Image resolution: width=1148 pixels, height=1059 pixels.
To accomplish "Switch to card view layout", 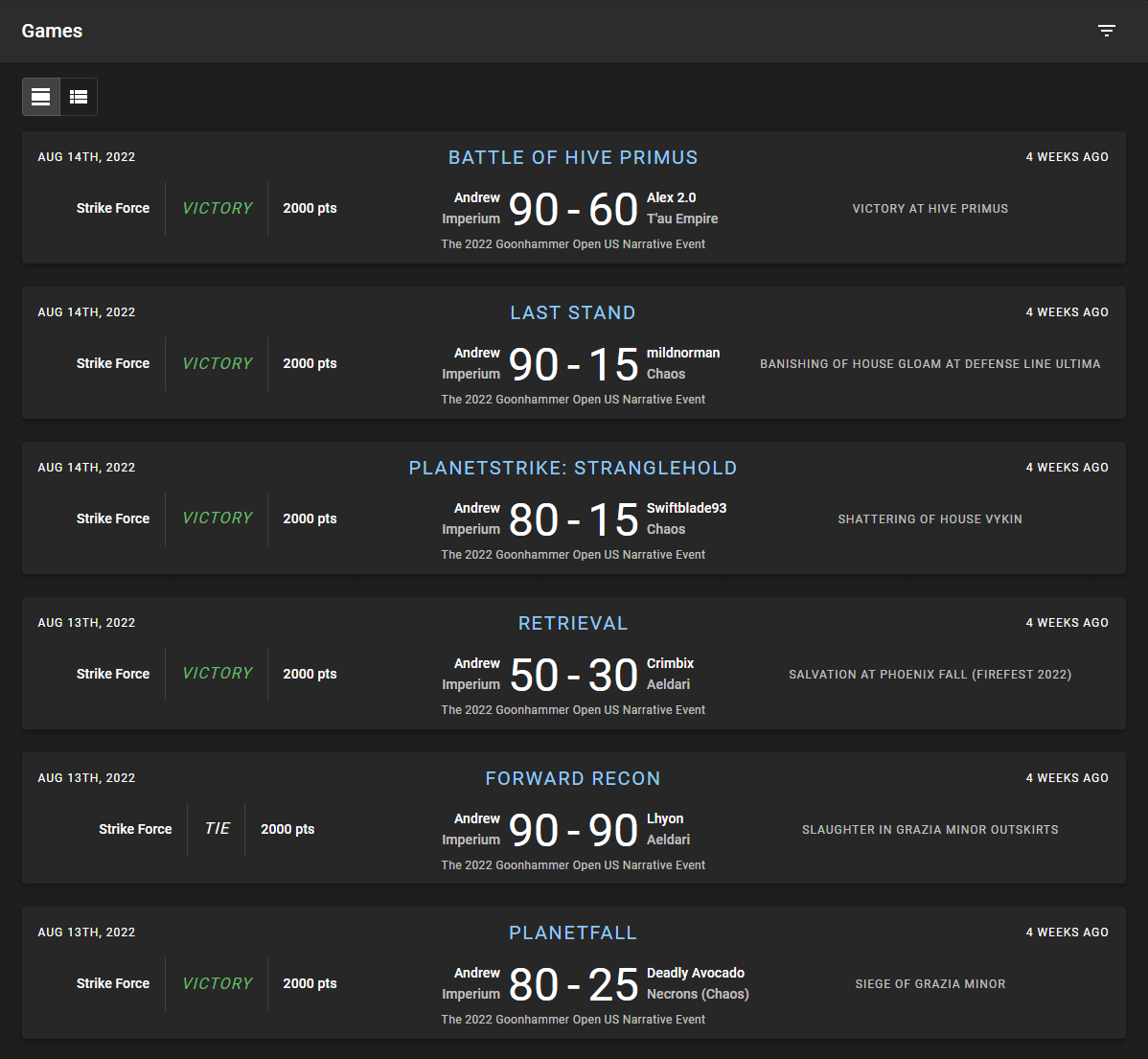I will click(41, 97).
